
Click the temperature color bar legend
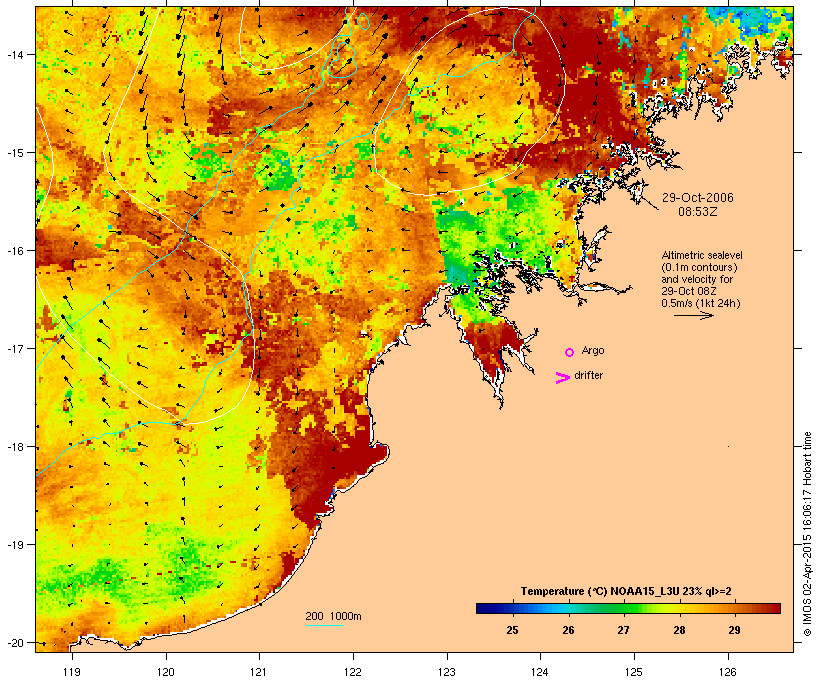[628, 608]
